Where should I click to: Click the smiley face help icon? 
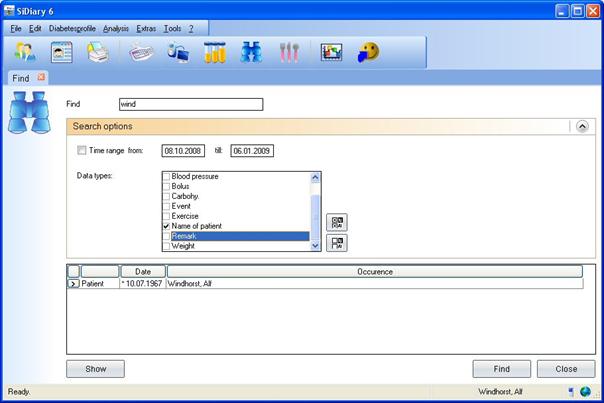pos(369,53)
